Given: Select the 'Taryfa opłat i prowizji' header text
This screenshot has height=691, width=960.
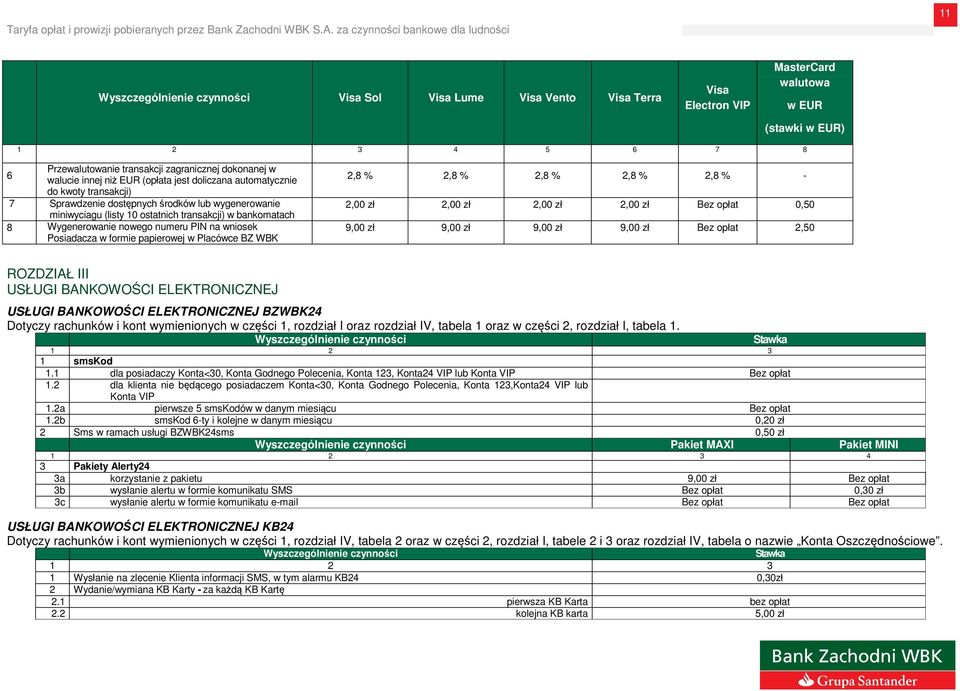Looking at the screenshot, I should coord(258,29).
